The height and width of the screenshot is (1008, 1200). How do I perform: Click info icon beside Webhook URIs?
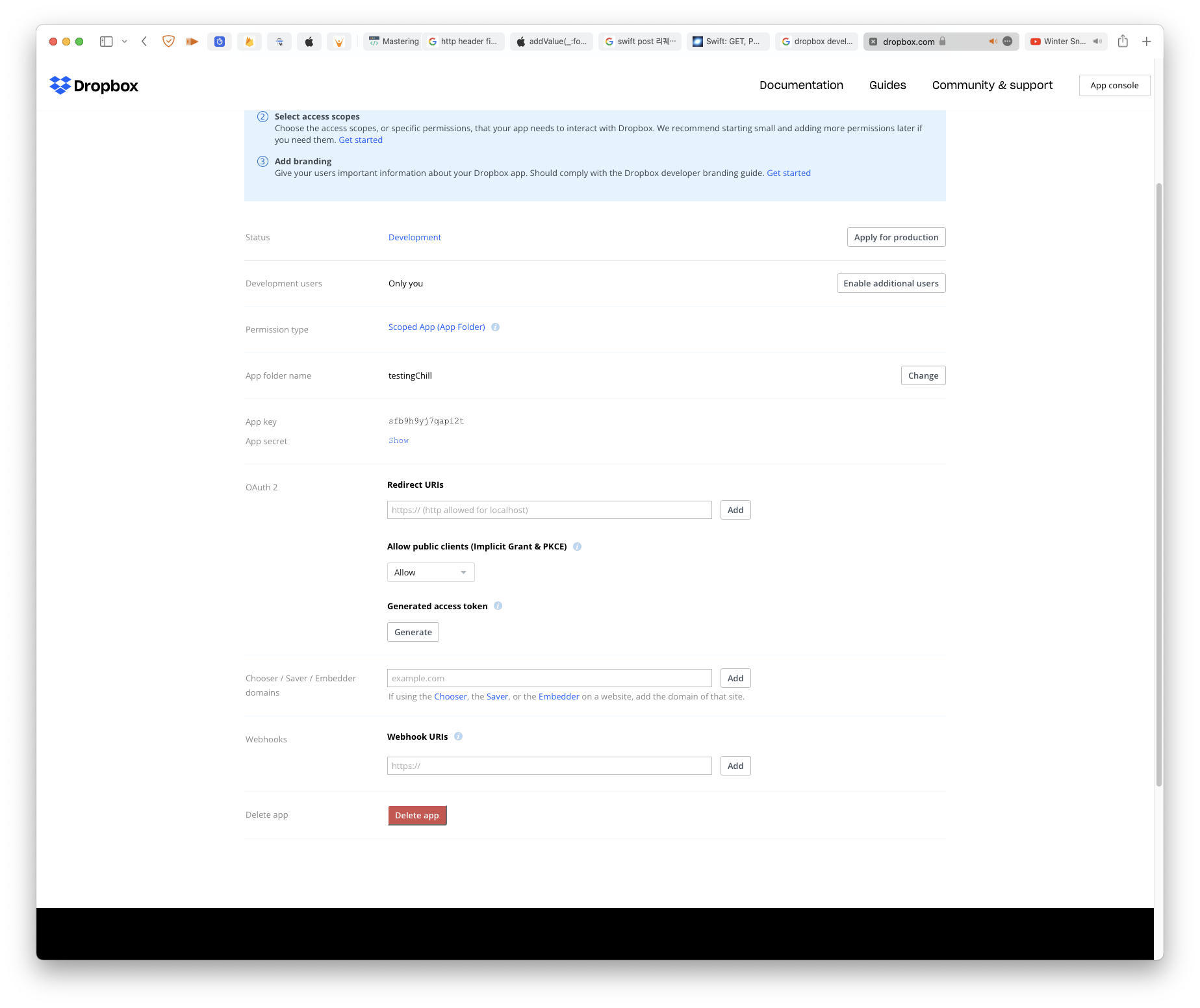[458, 737]
